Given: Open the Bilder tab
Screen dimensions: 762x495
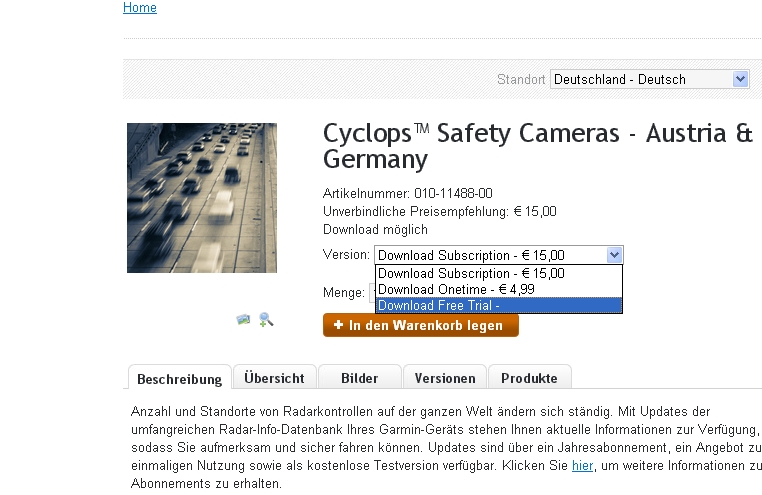Looking at the screenshot, I should (x=360, y=378).
